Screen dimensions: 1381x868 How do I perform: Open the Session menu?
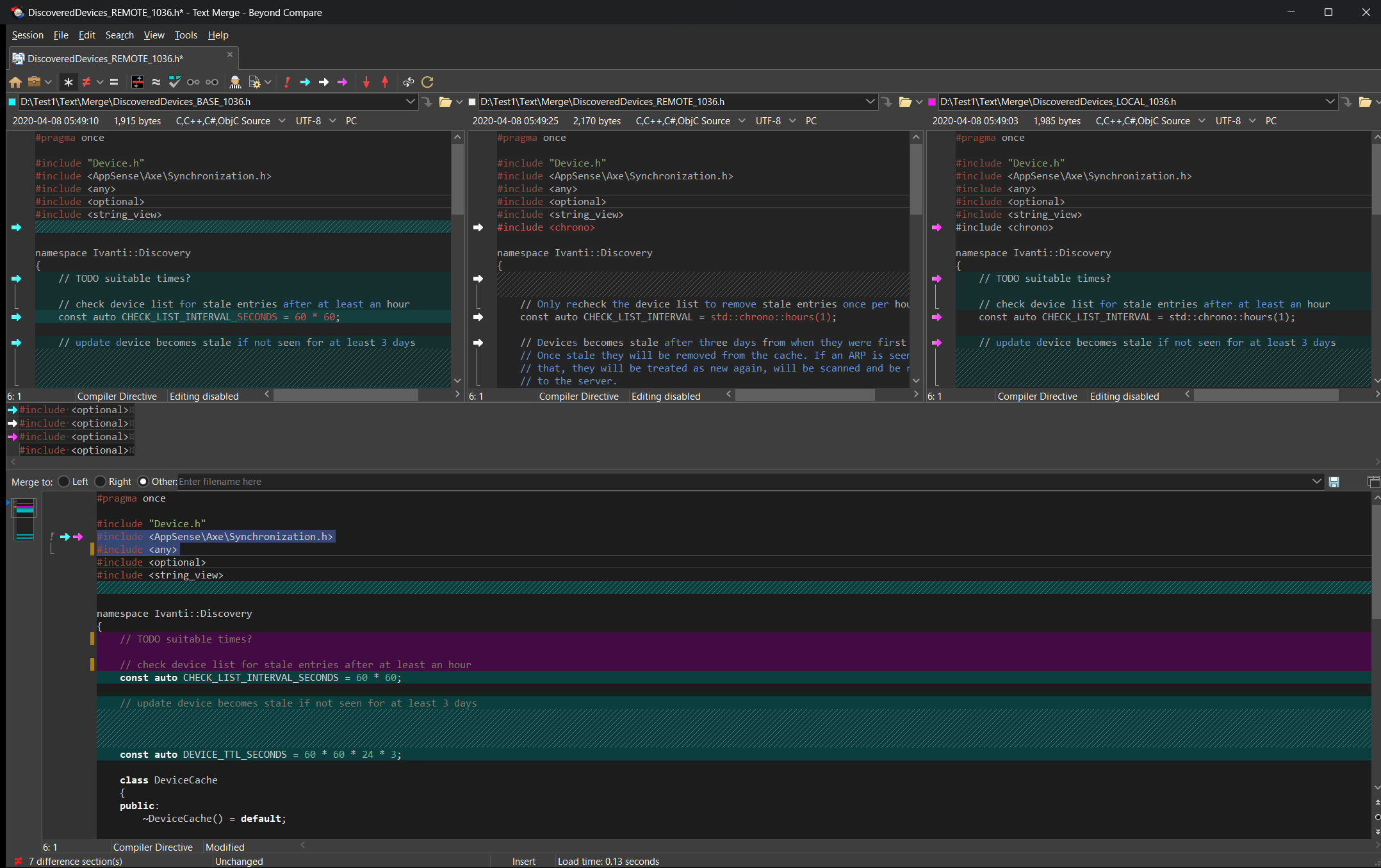tap(28, 35)
